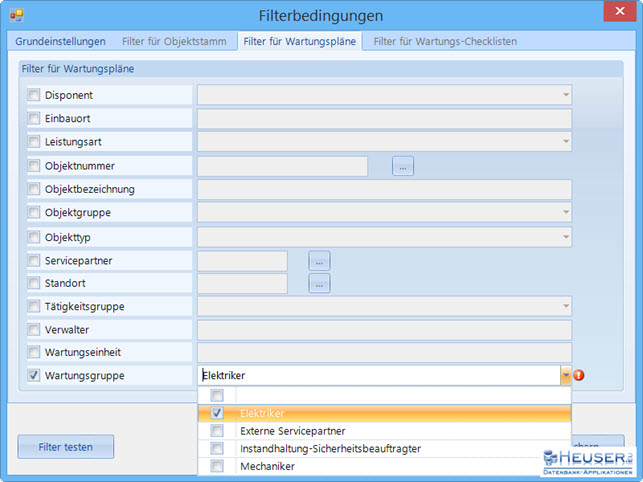Image resolution: width=643 pixels, height=482 pixels.
Task: Open Standort lookup ellipsis button
Action: [319, 284]
